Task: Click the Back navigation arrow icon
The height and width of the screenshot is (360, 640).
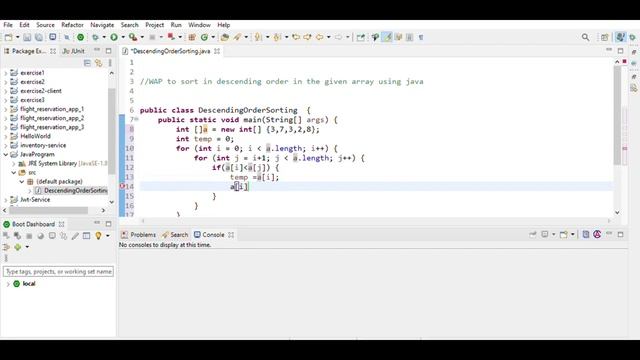Action: coord(320,37)
